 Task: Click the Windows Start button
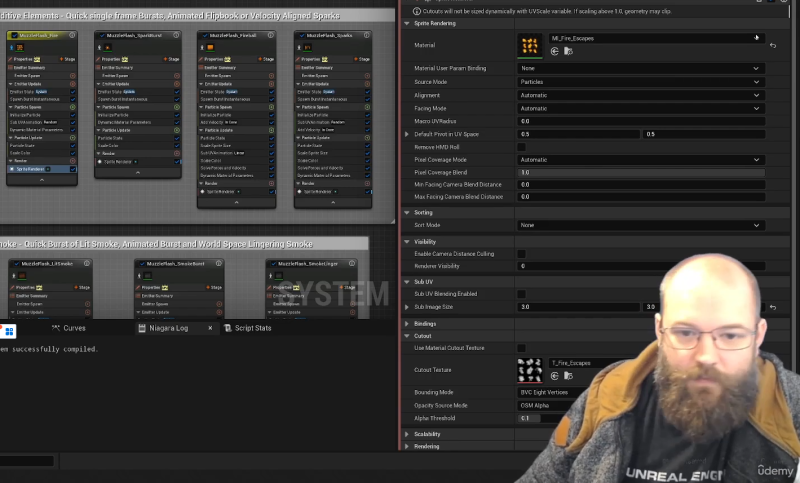(9, 330)
